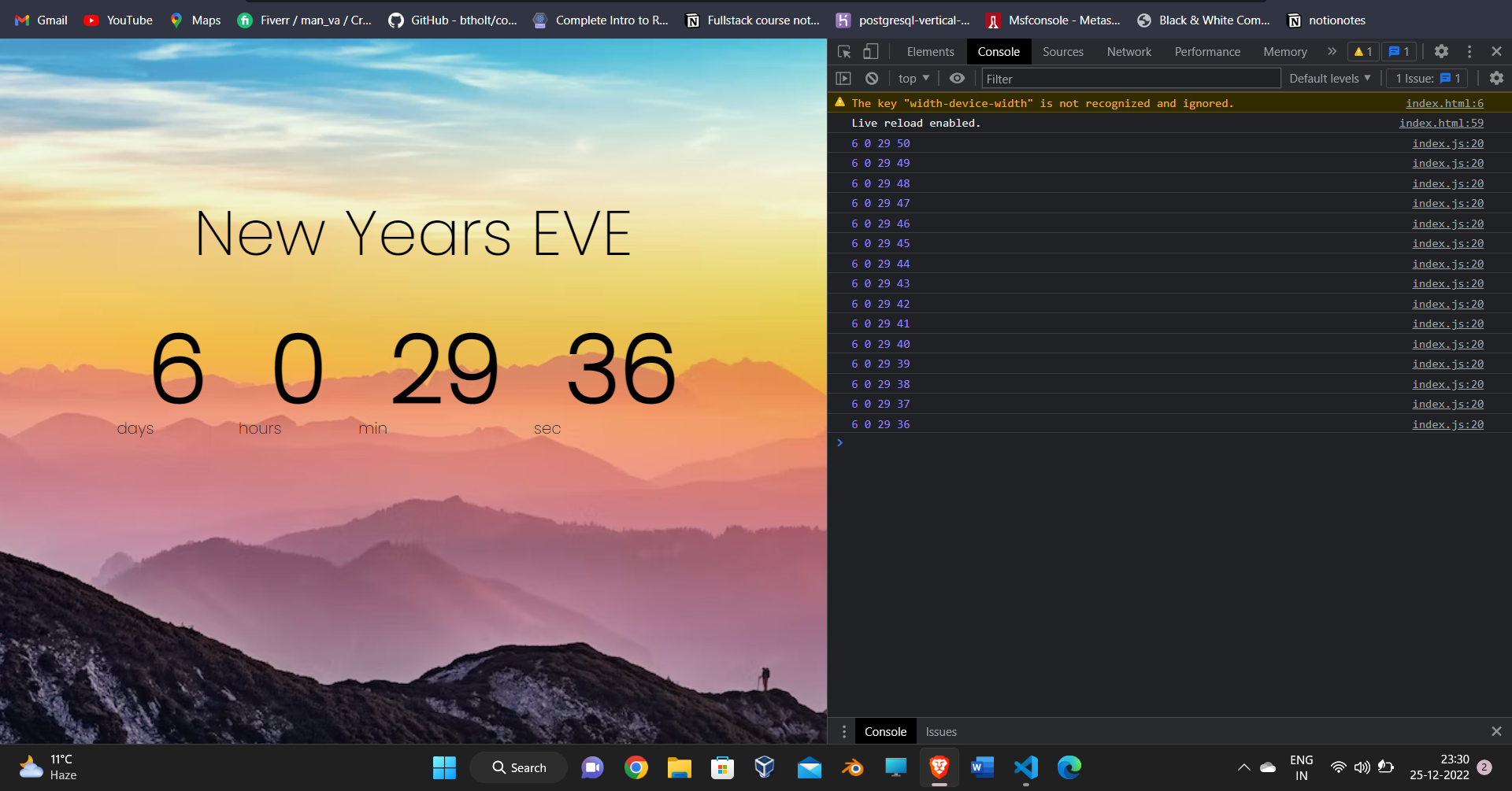This screenshot has width=1512, height=791.
Task: Open the Sources tab
Action: 1062,52
